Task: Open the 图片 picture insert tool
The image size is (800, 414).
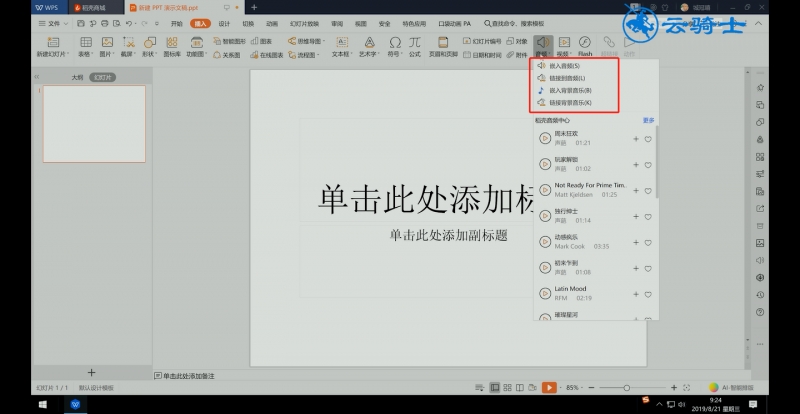Action: (x=107, y=42)
